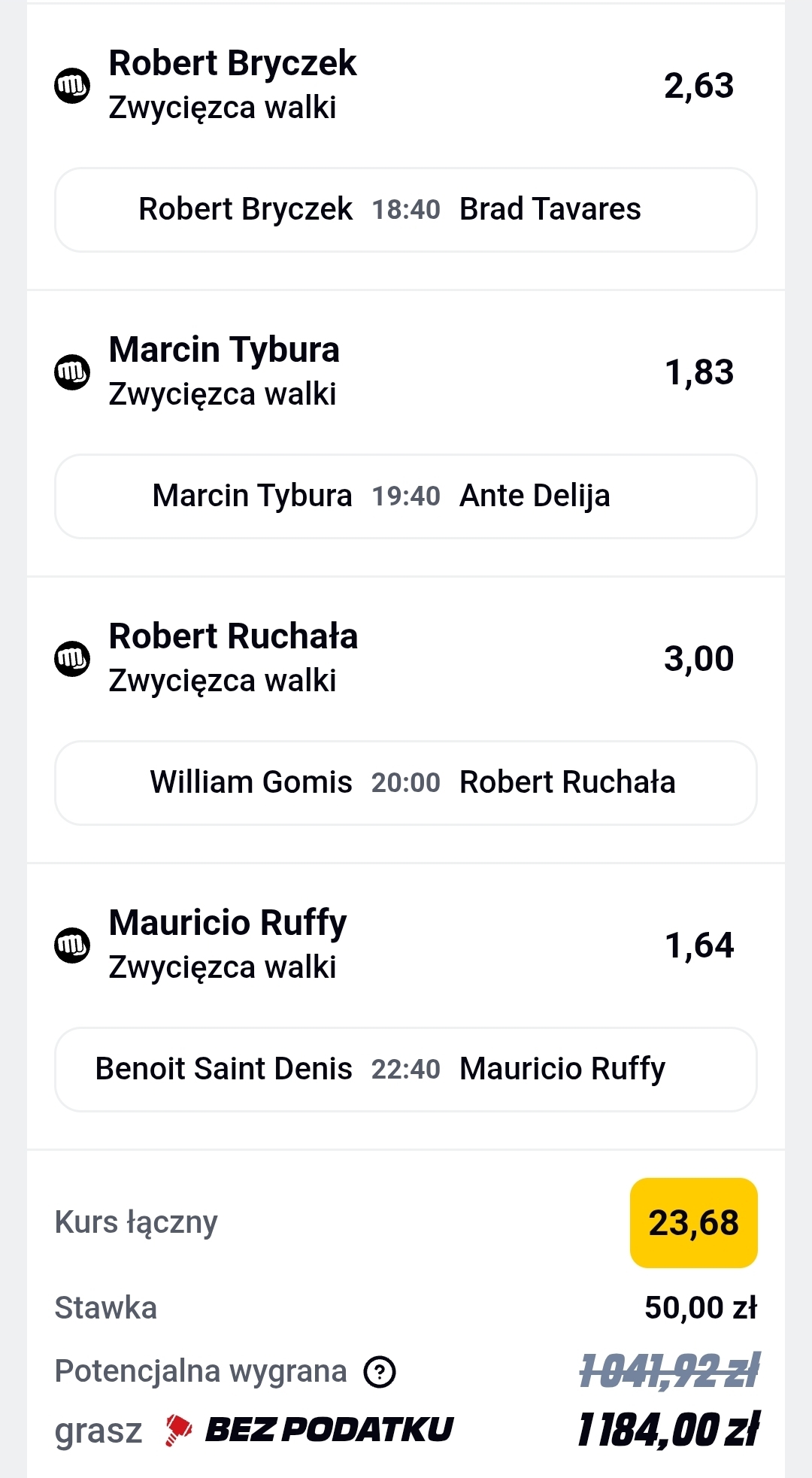Open the William Gomis vs Robert Ruchała match
Image resolution: width=812 pixels, height=1478 pixels.
(x=406, y=783)
